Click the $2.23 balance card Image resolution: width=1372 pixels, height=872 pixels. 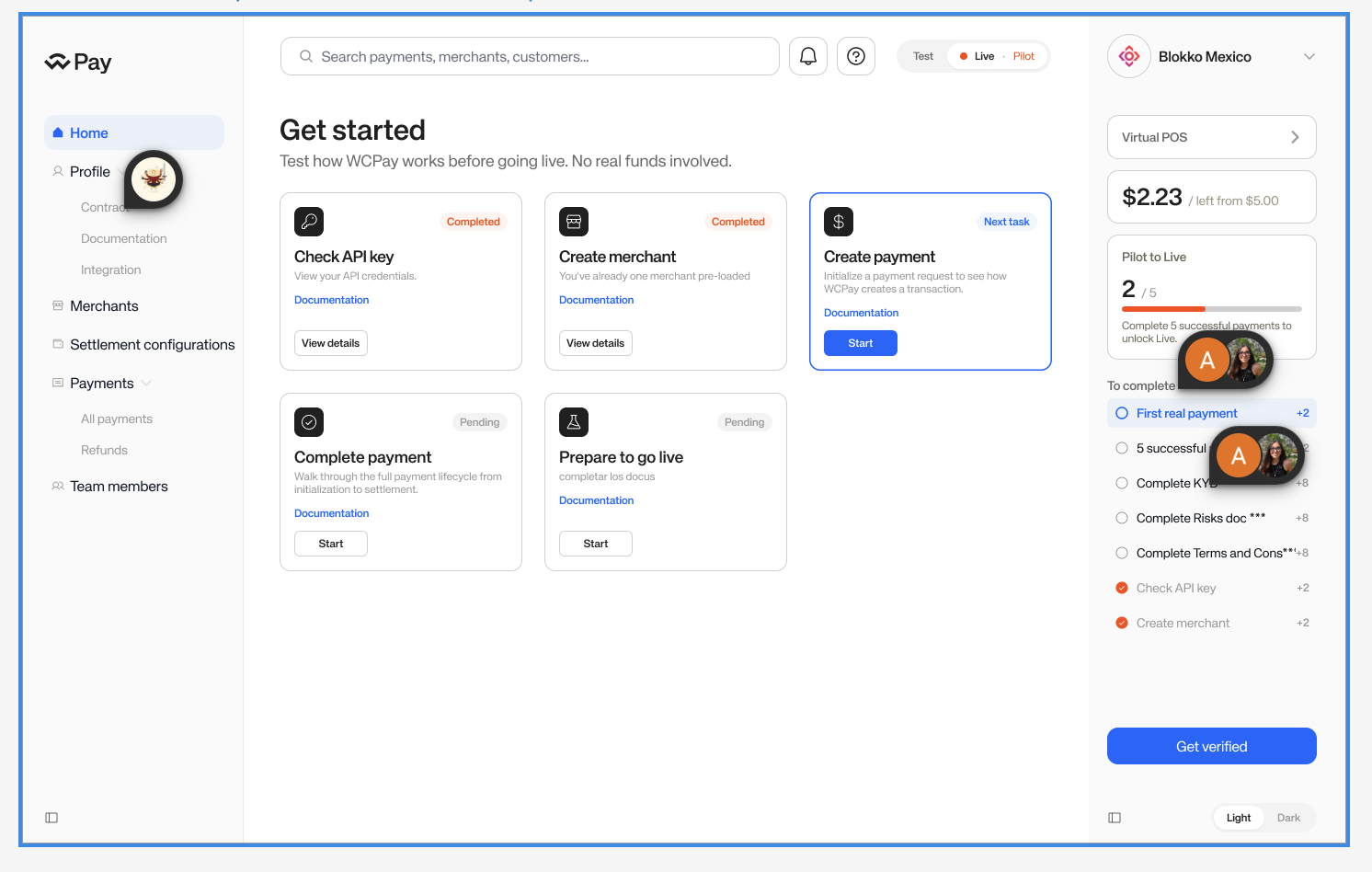coord(1212,197)
